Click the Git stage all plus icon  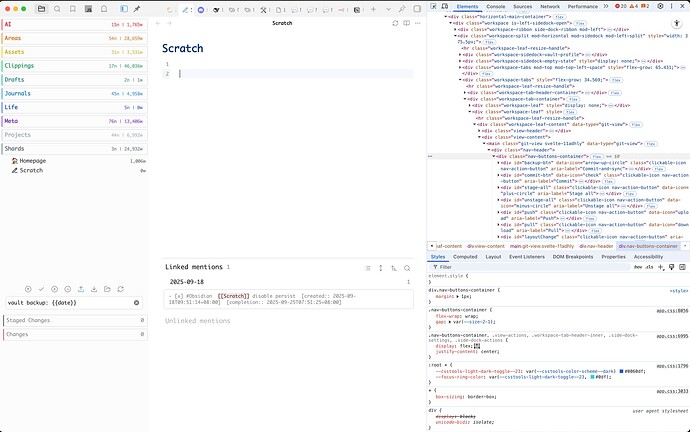[x=54, y=288]
